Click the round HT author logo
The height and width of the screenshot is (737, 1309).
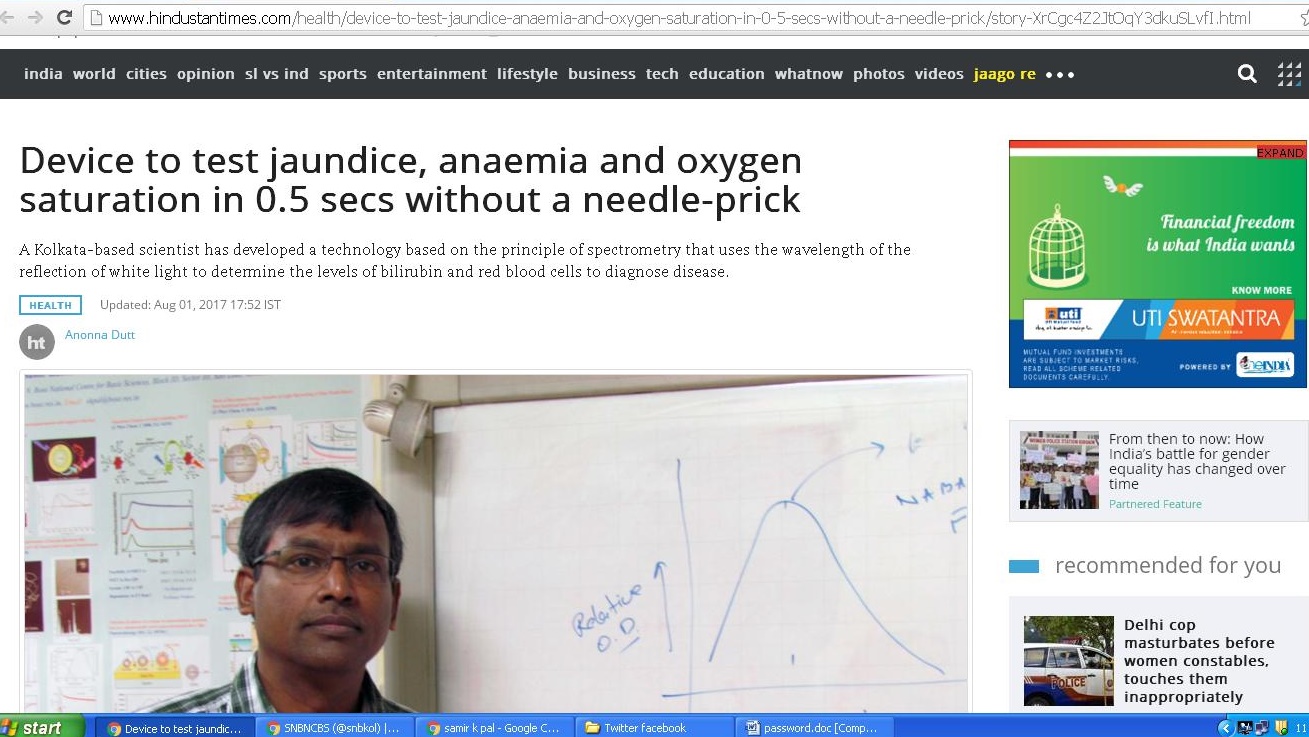click(x=37, y=342)
